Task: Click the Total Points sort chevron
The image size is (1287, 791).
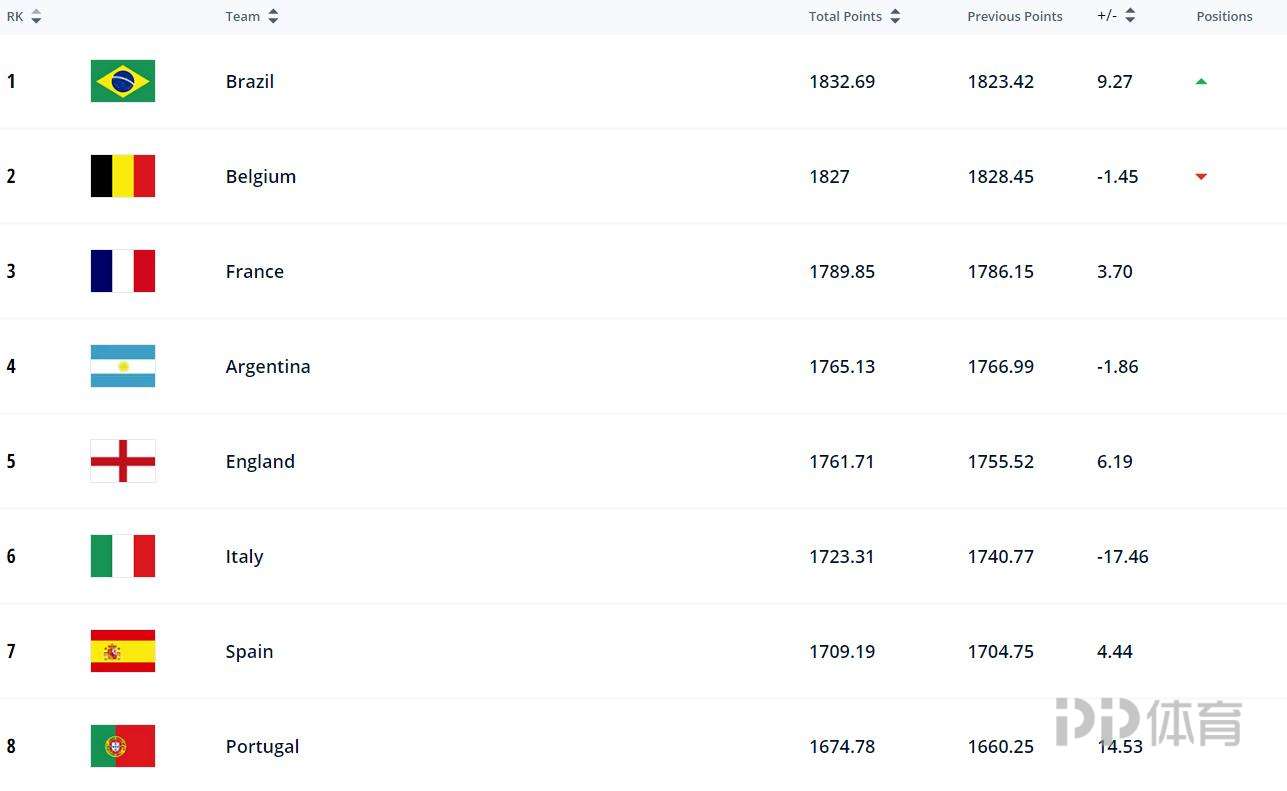Action: (895, 16)
